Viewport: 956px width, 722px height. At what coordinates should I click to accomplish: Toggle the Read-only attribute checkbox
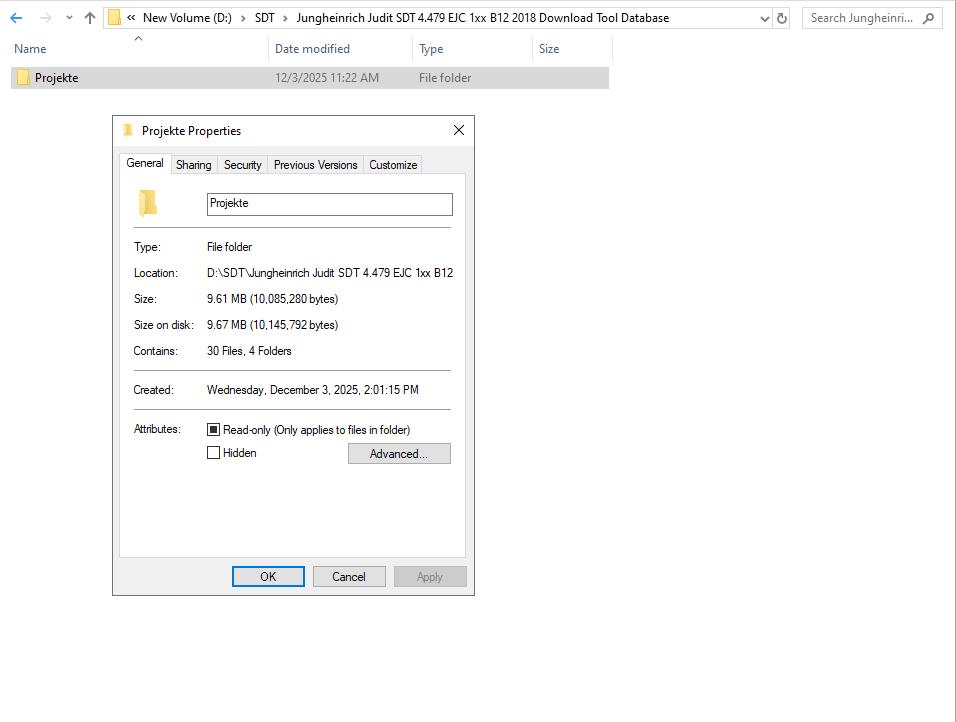(213, 430)
